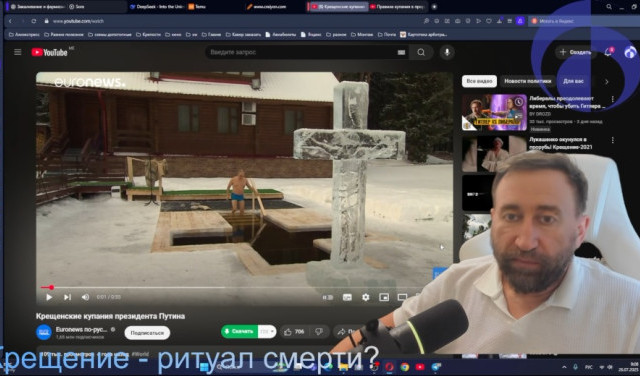Reload the current page
This screenshot has width=640, height=376.
click(34, 21)
